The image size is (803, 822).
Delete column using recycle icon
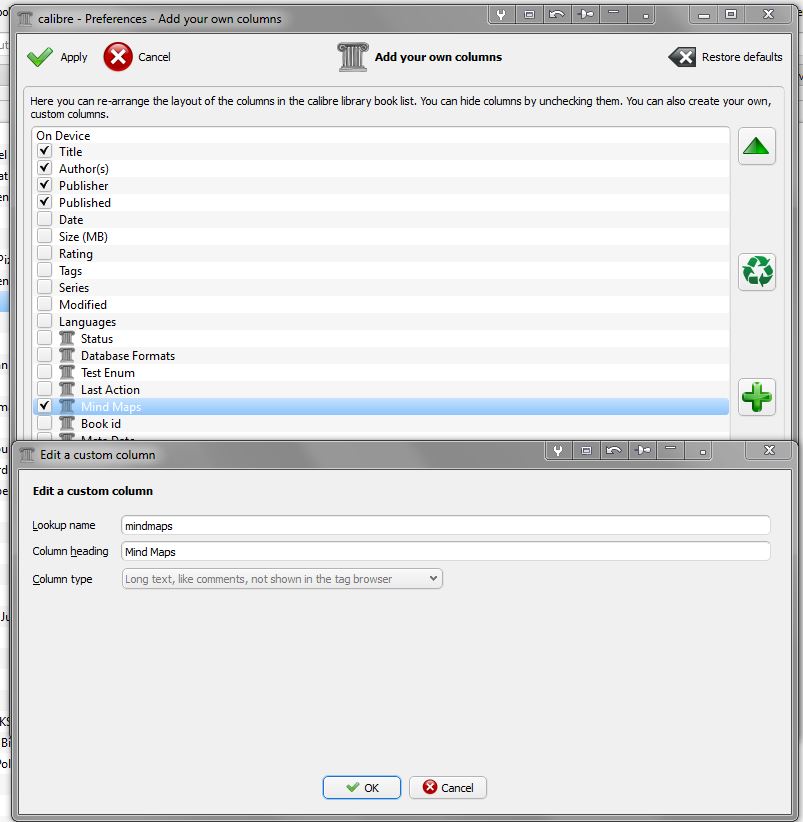click(x=756, y=272)
